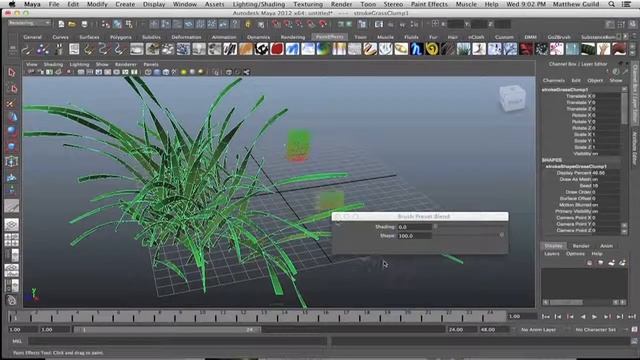Image resolution: width=640 pixels, height=360 pixels.
Task: Open the Anim layer tab
Action: (x=606, y=246)
